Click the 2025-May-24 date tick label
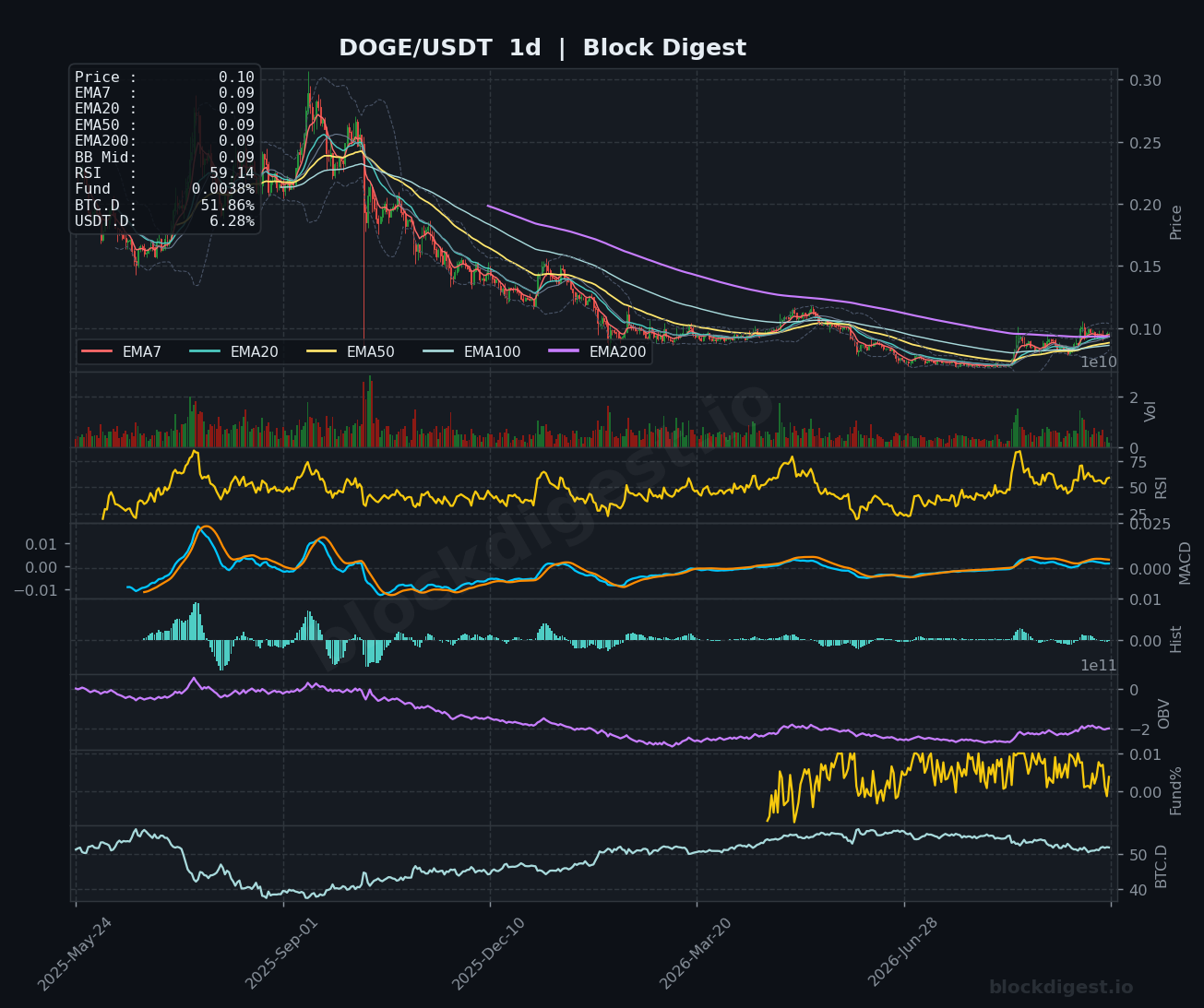Image resolution: width=1204 pixels, height=1008 pixels. click(76, 954)
